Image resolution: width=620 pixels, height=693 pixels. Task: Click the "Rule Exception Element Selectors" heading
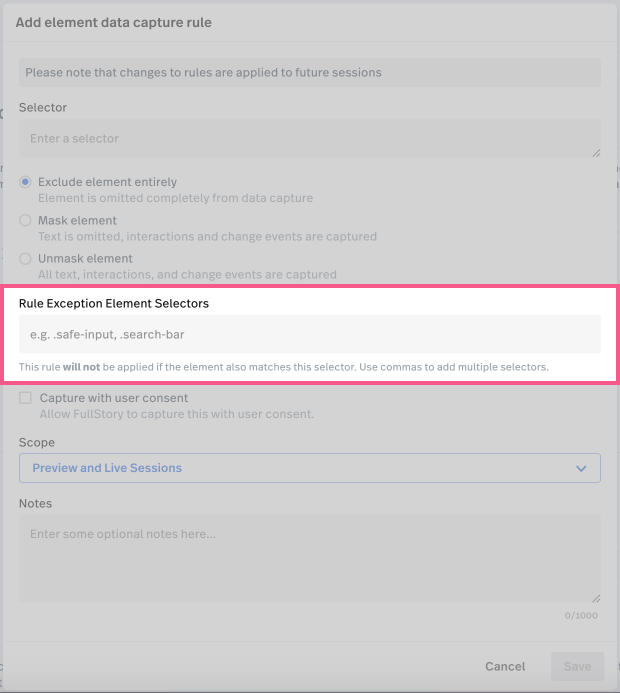pyautogui.click(x=115, y=302)
